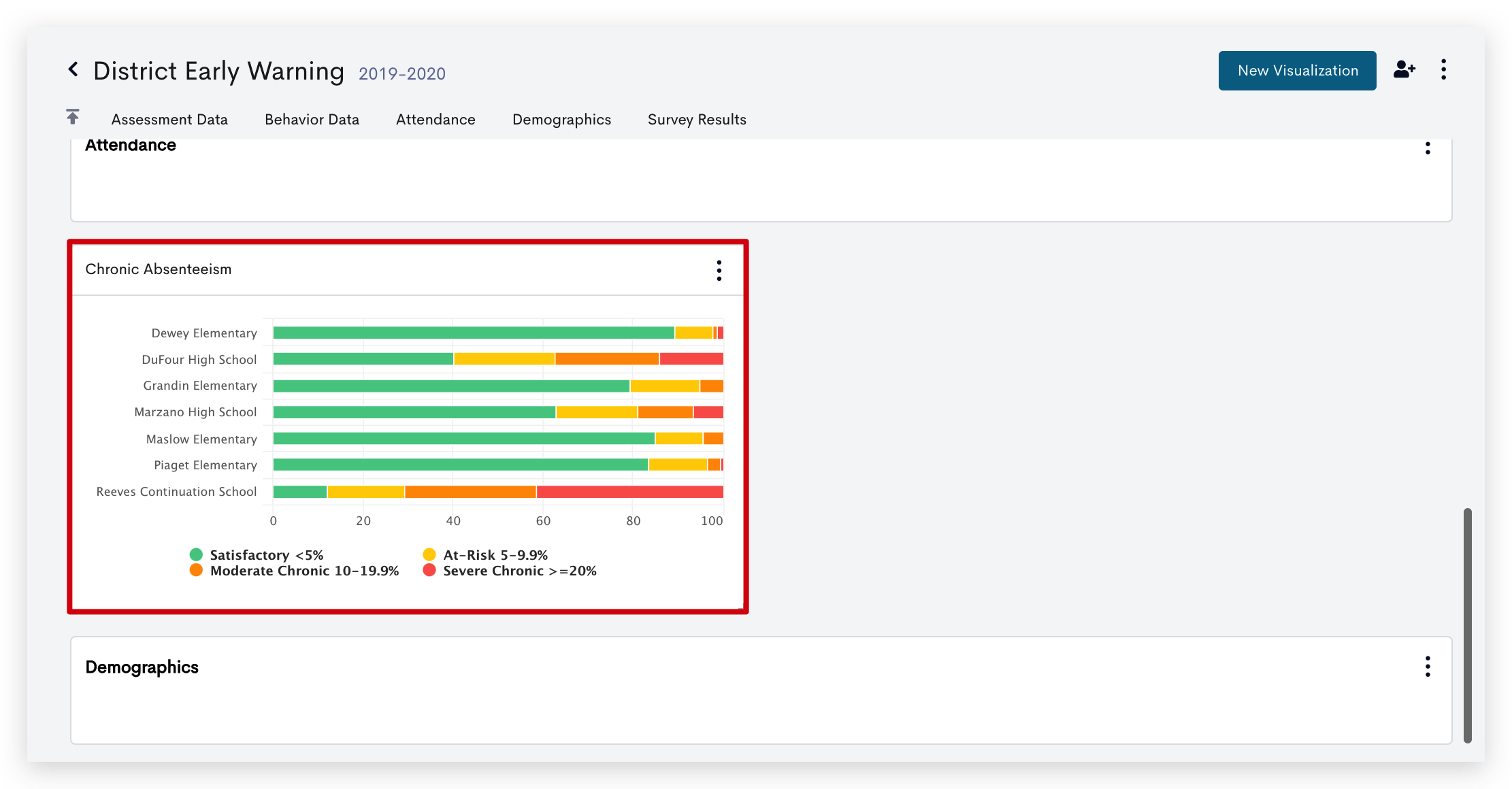The width and height of the screenshot is (1512, 789).
Task: Click the Chronic Absenteeism card title
Action: [x=159, y=269]
